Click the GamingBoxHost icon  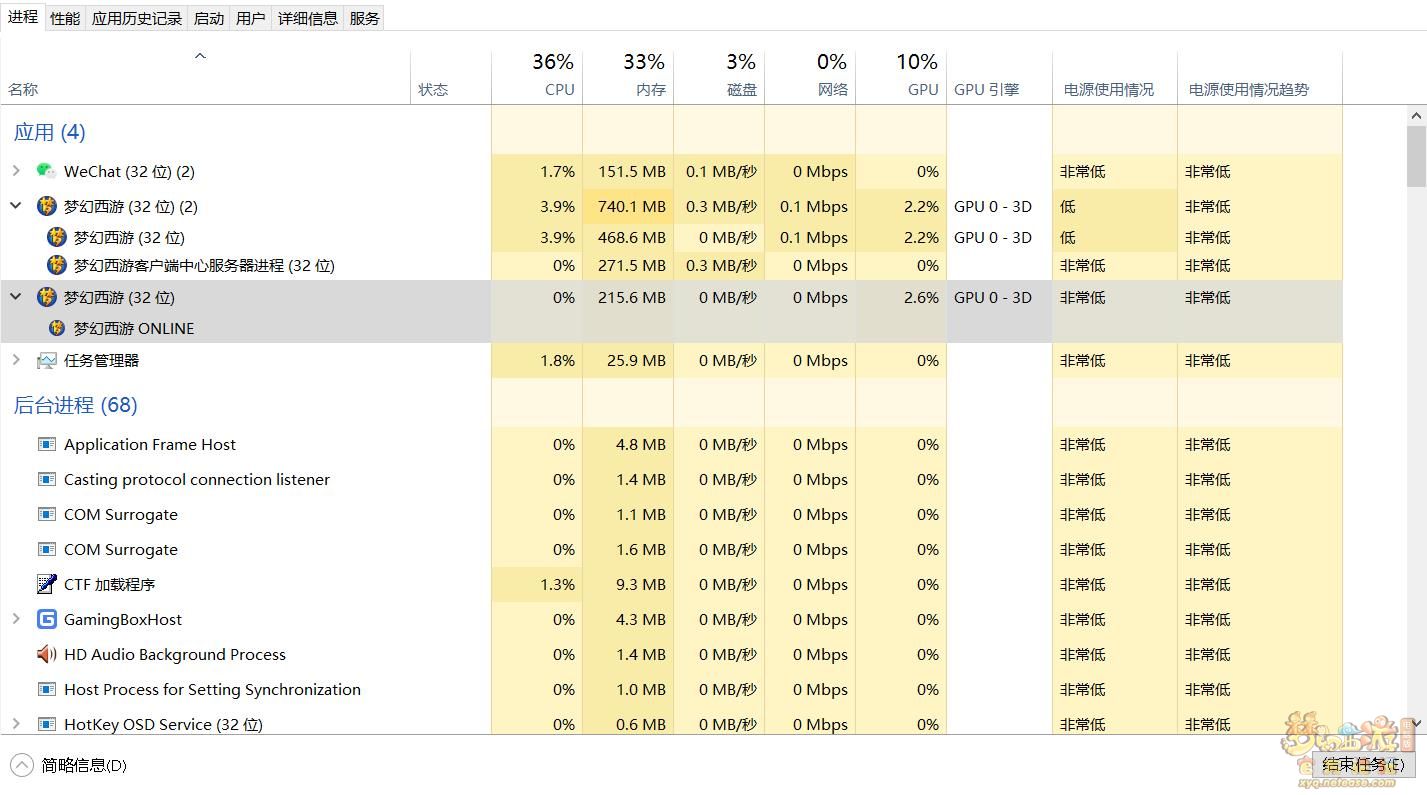[46, 619]
